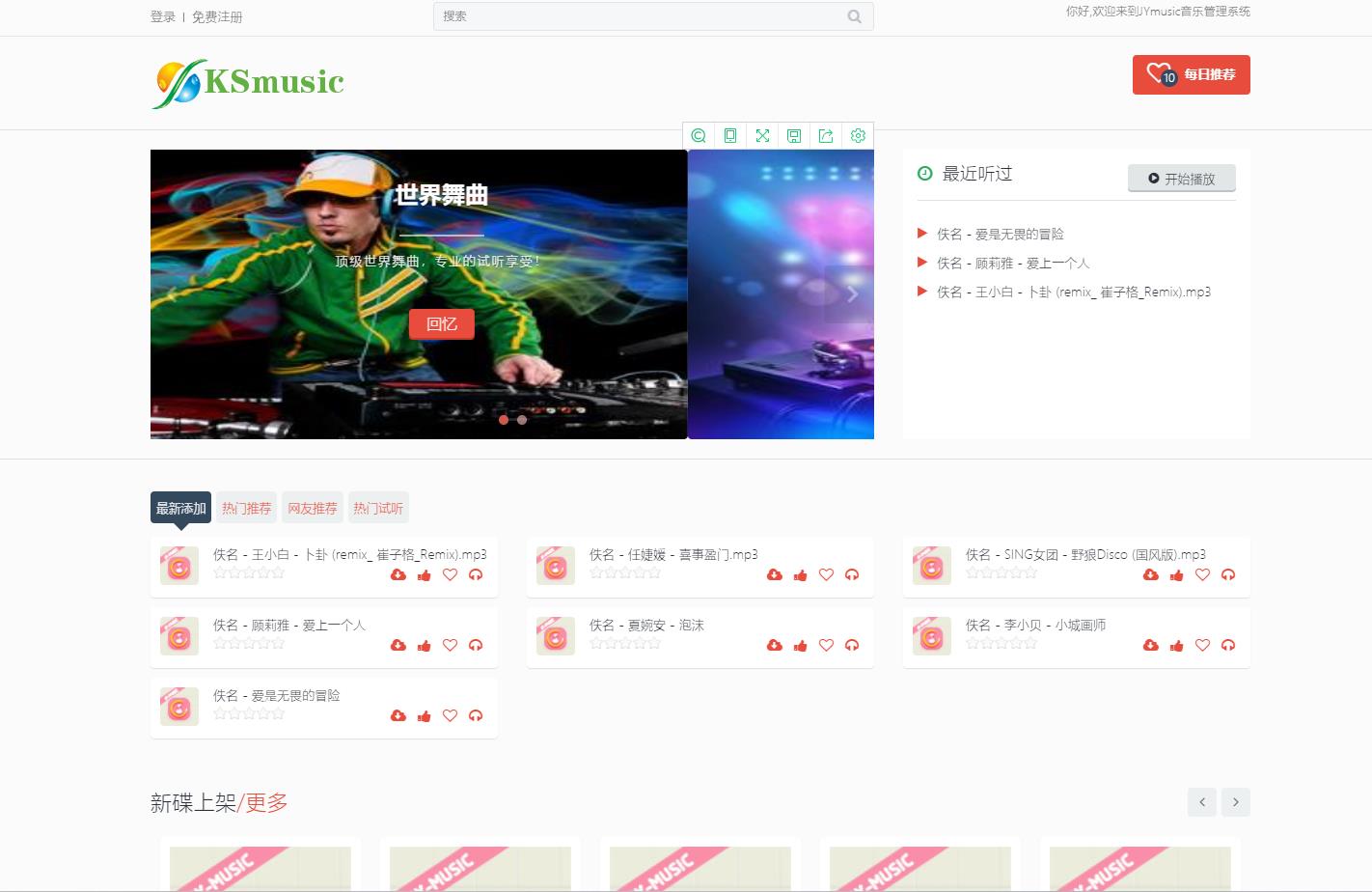Image resolution: width=1372 pixels, height=892 pixels.
Task: Go to previous page of 新碟上架 albums
Action: point(1201,802)
